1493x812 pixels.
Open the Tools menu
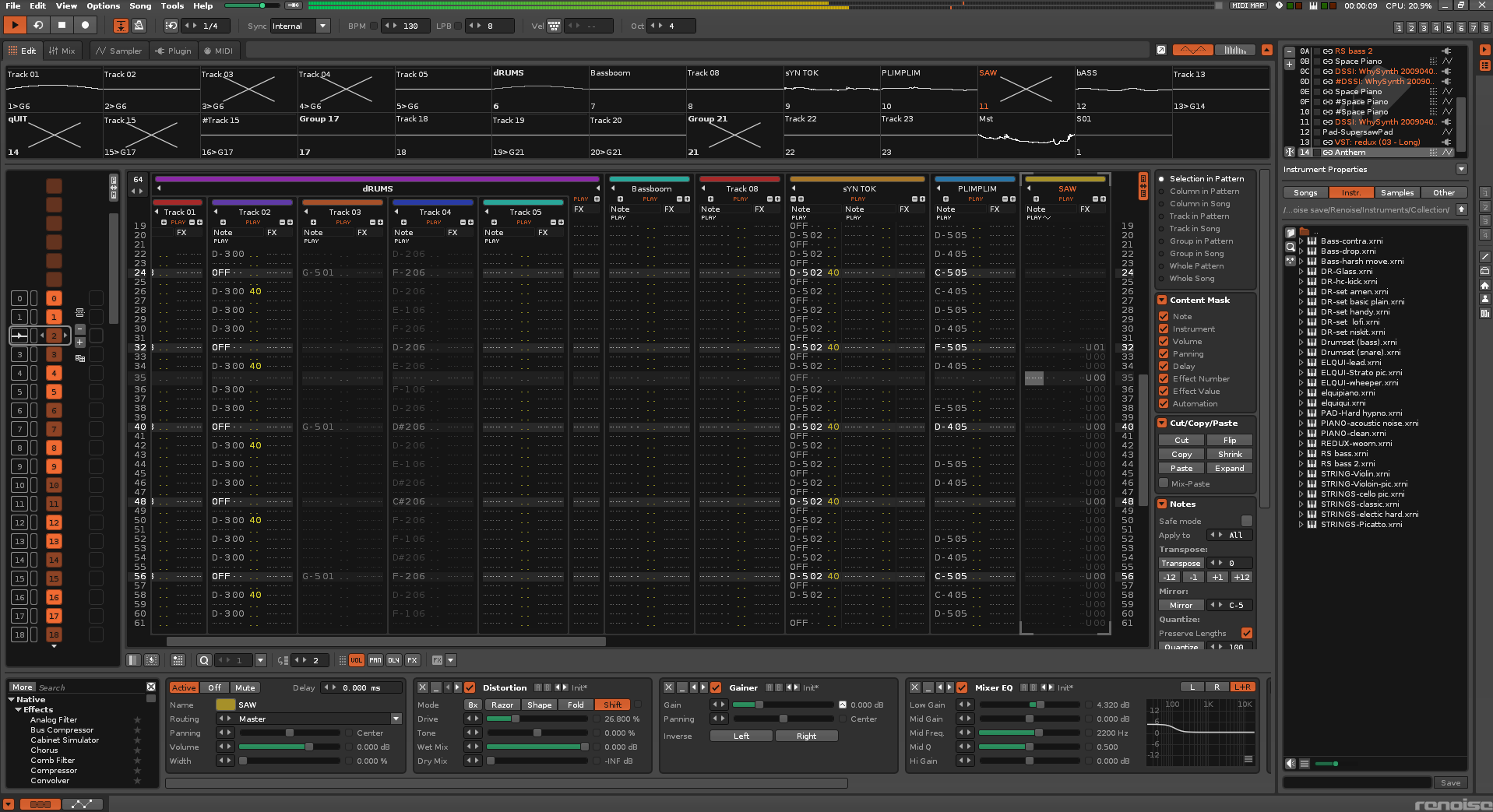(x=172, y=5)
